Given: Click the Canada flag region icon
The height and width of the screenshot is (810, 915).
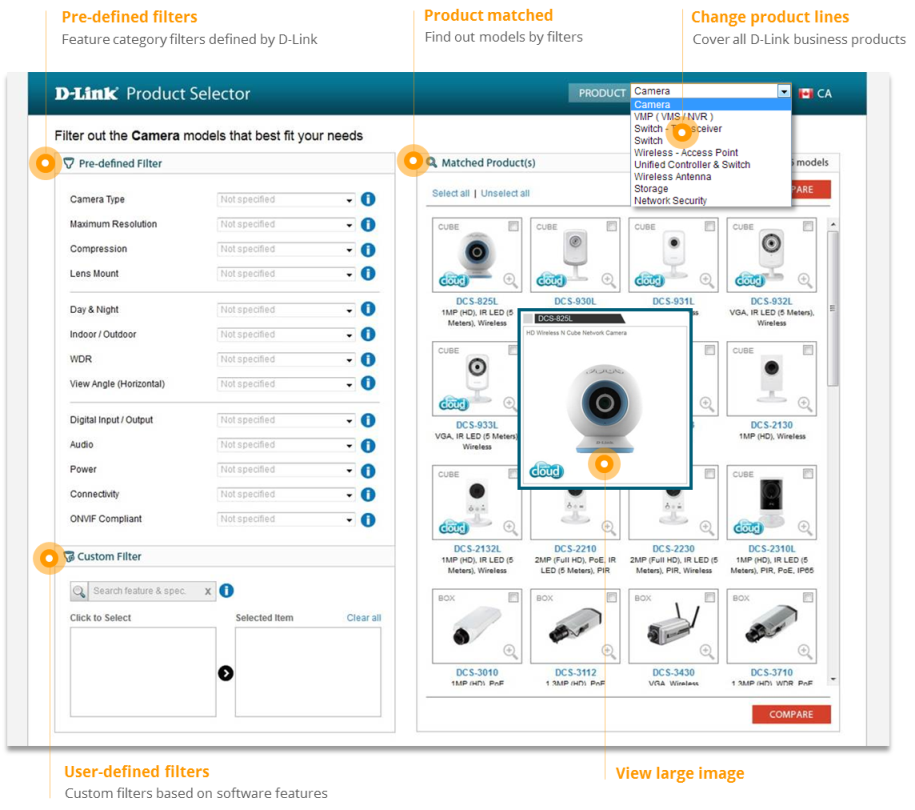Looking at the screenshot, I should point(806,93).
